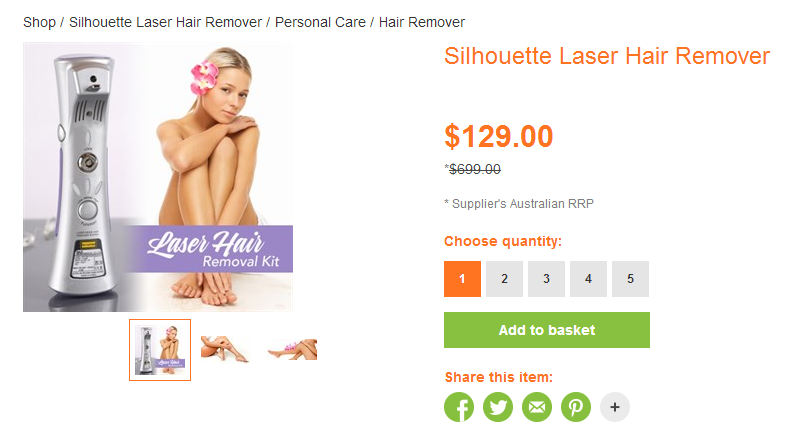Share this item via email icon
The width and height of the screenshot is (806, 435).
(537, 407)
